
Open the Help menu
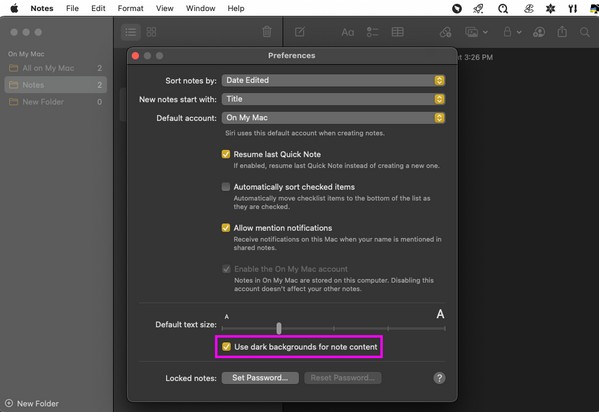[x=236, y=8]
